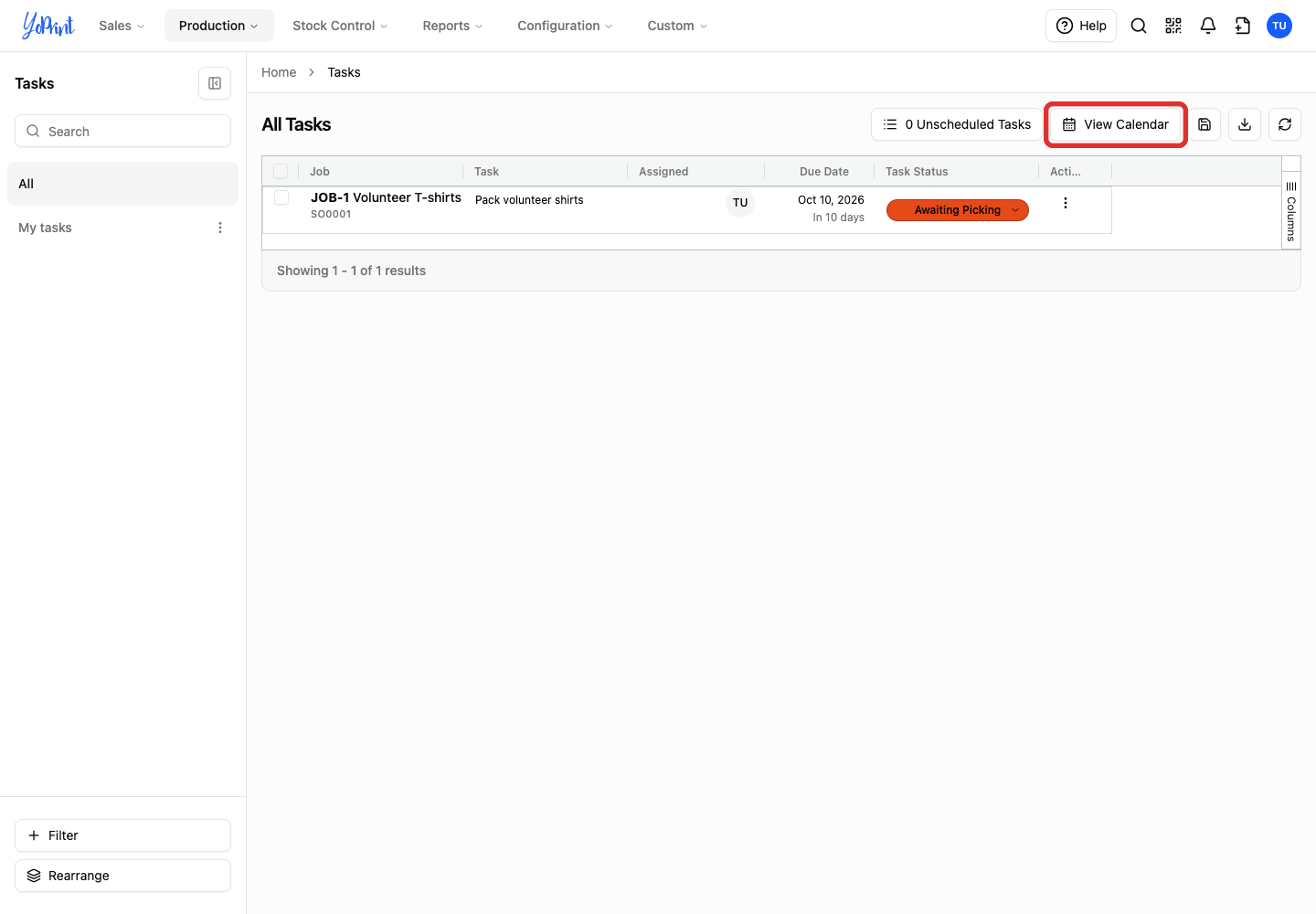This screenshot has width=1316, height=914.
Task: Click the download export icon
Action: [1245, 124]
